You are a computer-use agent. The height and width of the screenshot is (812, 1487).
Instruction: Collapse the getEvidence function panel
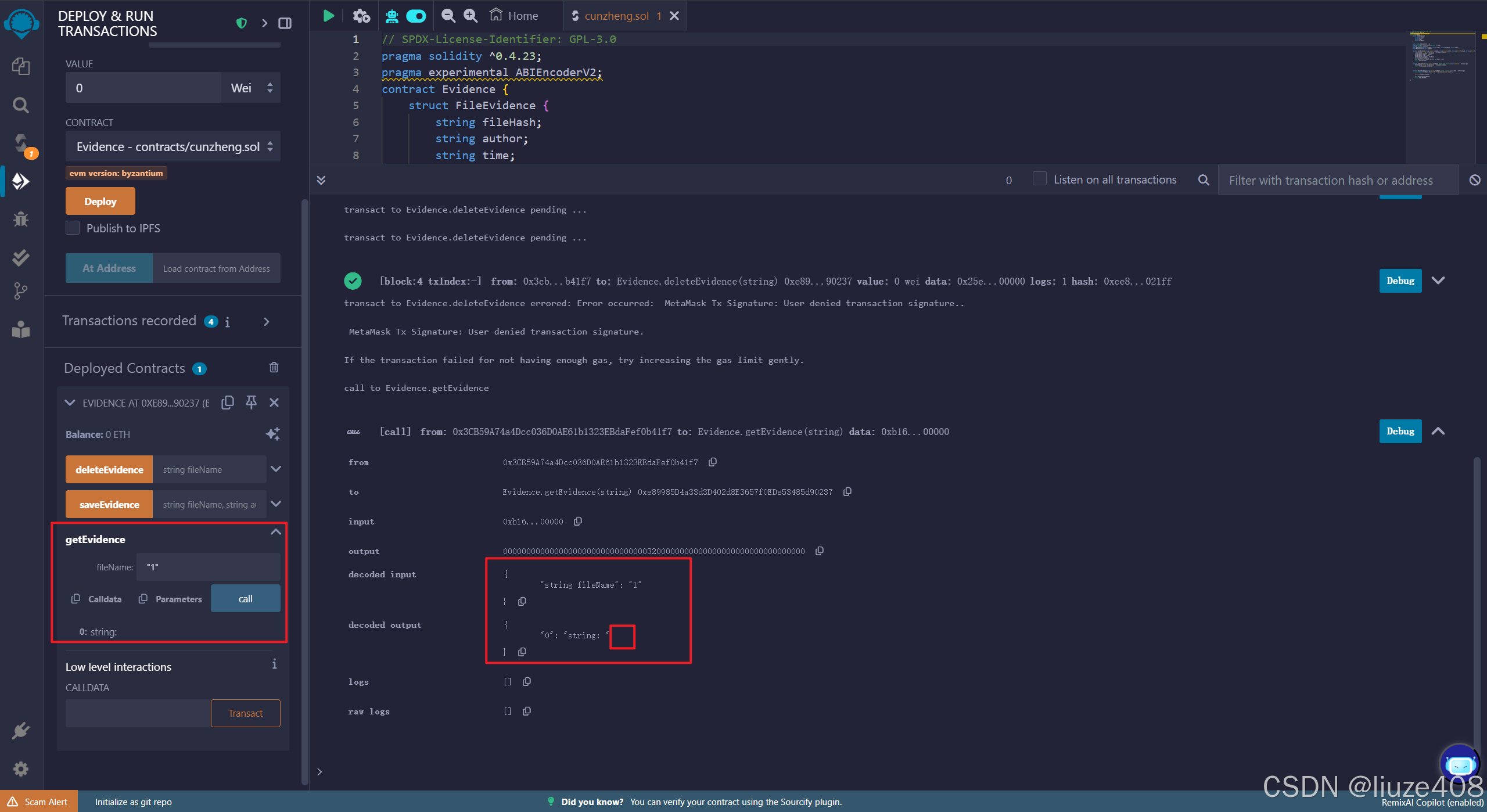click(276, 532)
